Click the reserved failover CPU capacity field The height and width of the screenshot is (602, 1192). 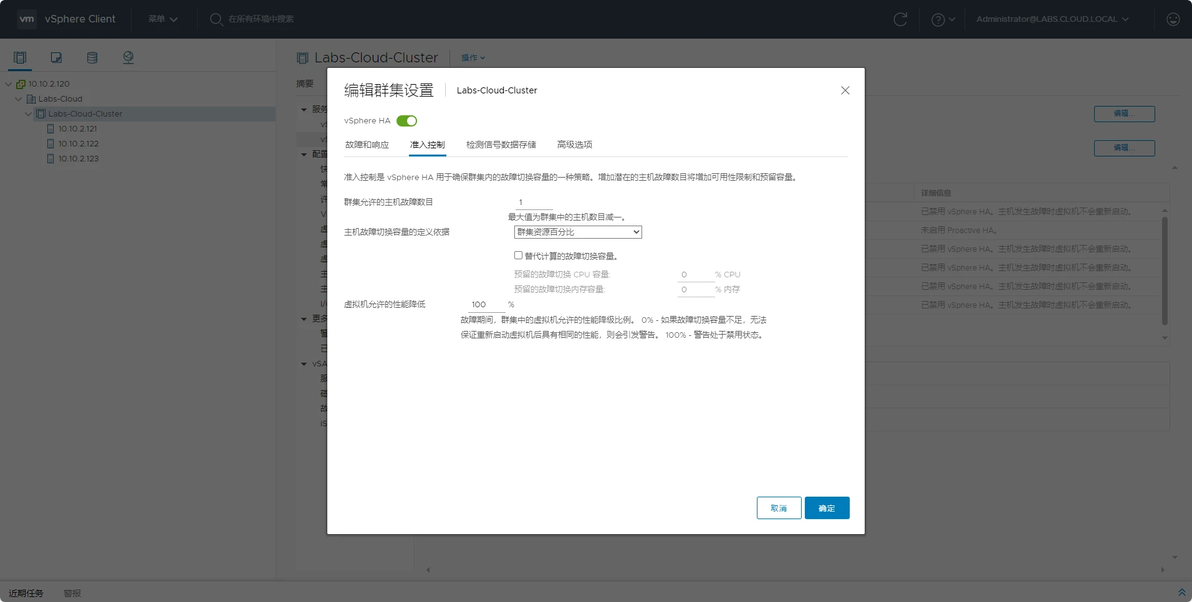pyautogui.click(x=696, y=274)
